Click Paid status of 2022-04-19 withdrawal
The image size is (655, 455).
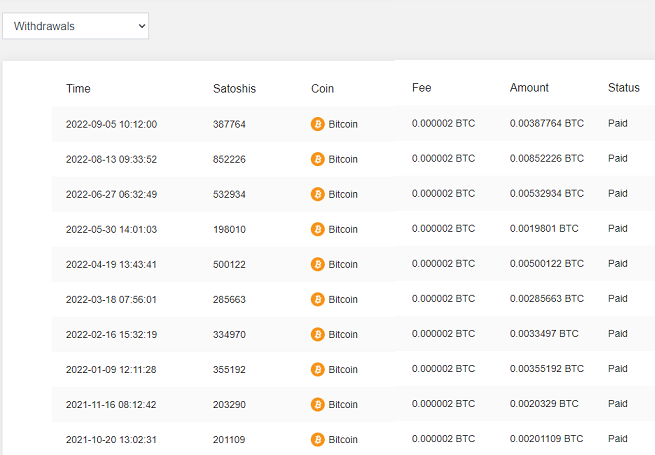(618, 264)
